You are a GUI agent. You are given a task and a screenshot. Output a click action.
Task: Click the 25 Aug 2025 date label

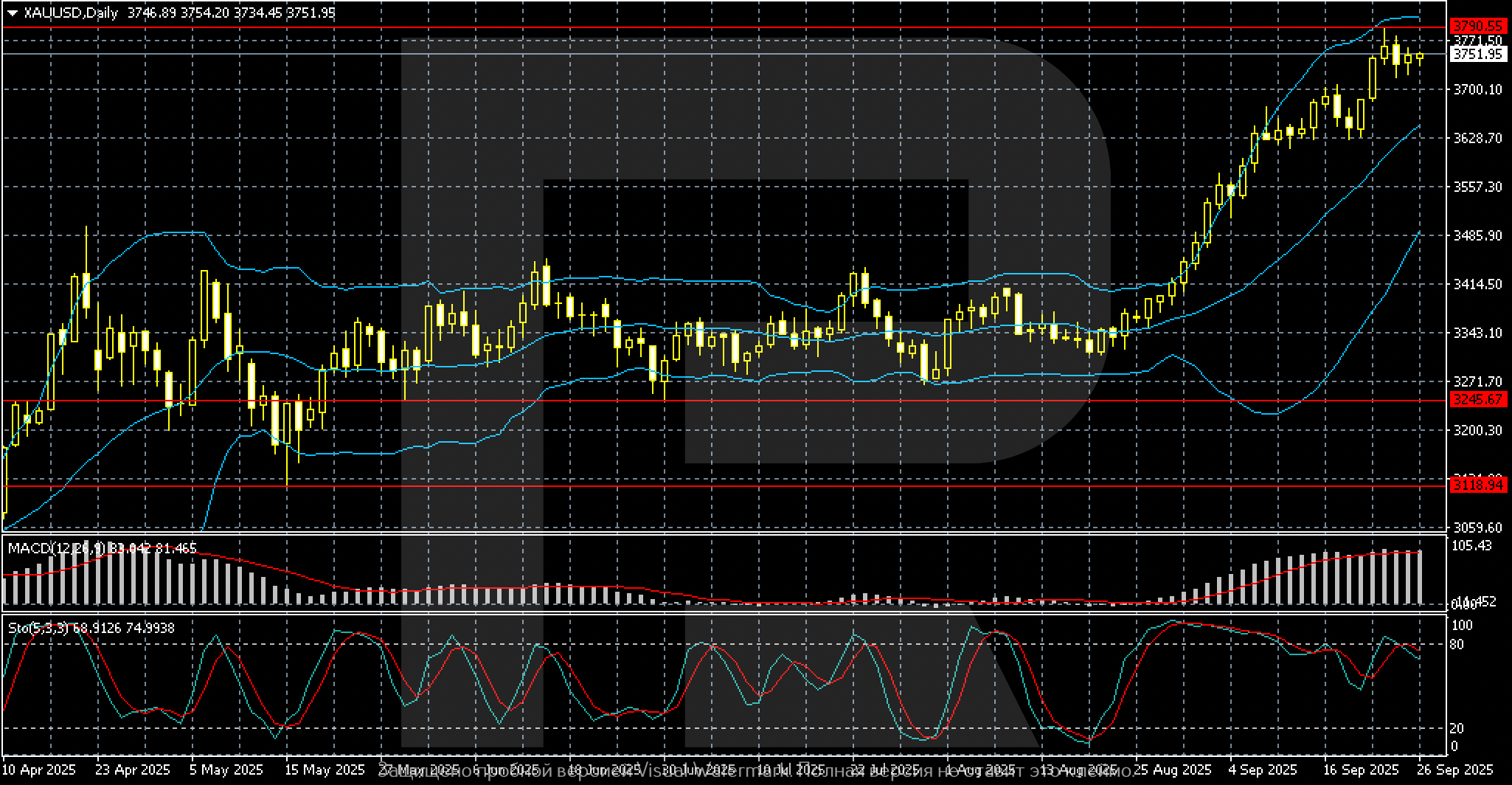[x=1170, y=770]
